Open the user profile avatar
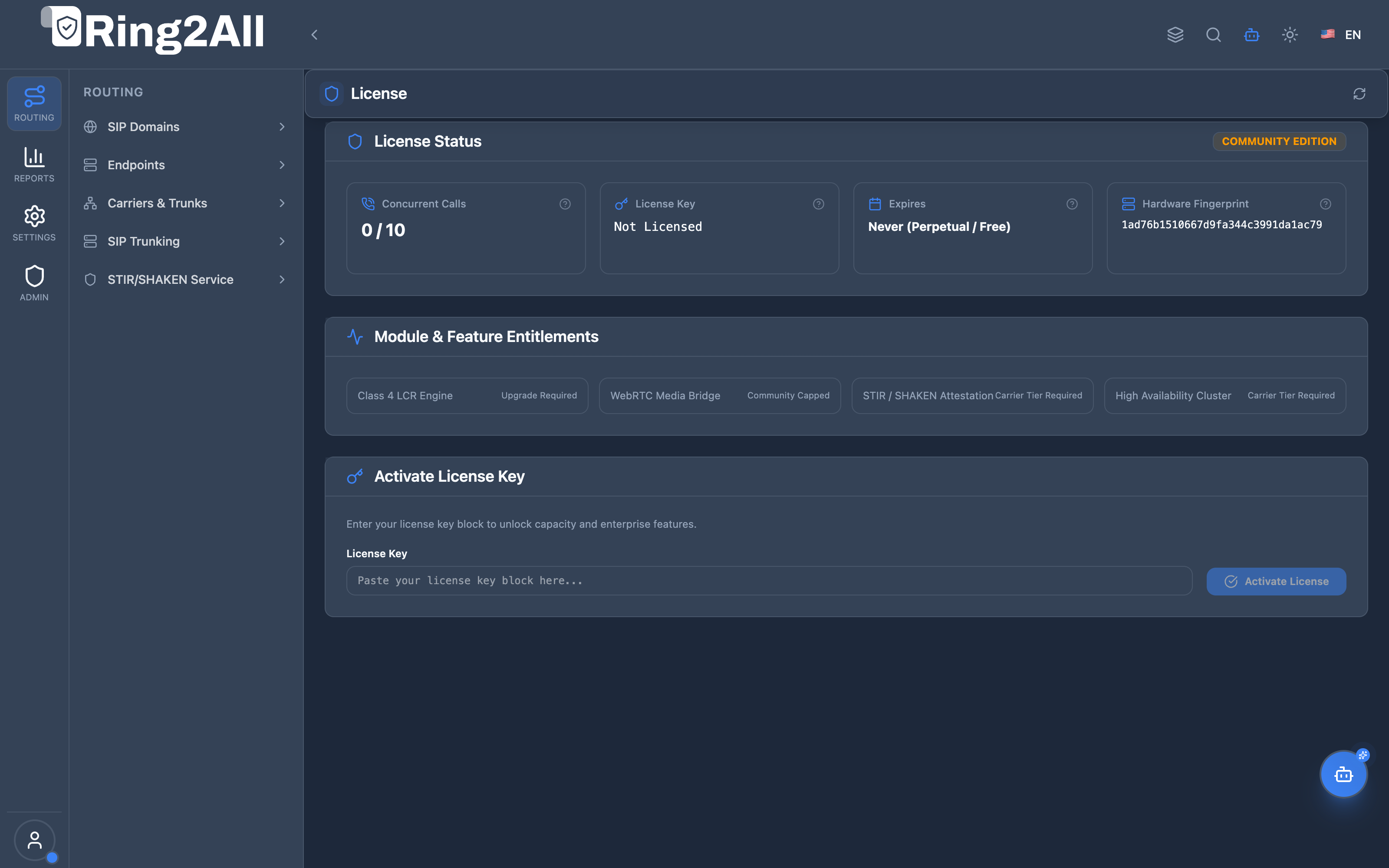1389x868 pixels. click(x=34, y=841)
